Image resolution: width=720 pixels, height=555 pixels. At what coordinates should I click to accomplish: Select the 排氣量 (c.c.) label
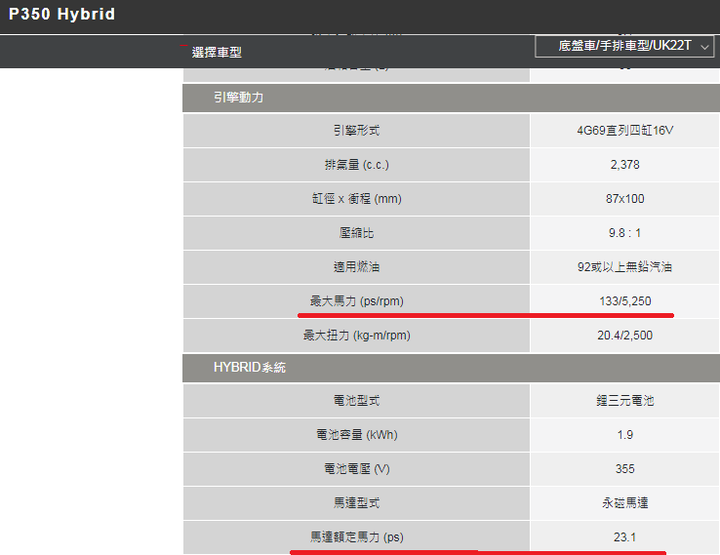pyautogui.click(x=356, y=164)
